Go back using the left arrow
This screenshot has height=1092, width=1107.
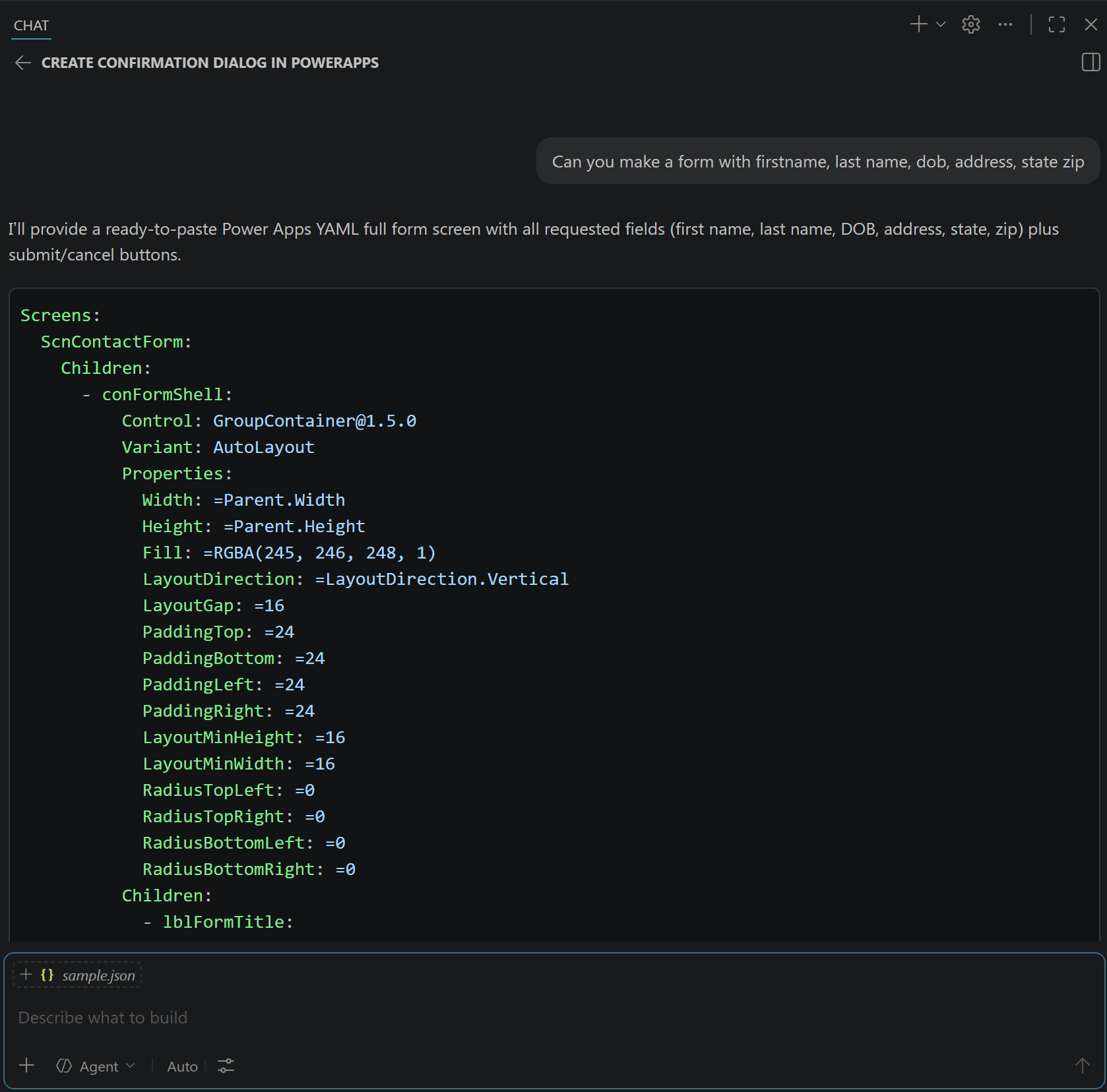point(23,63)
